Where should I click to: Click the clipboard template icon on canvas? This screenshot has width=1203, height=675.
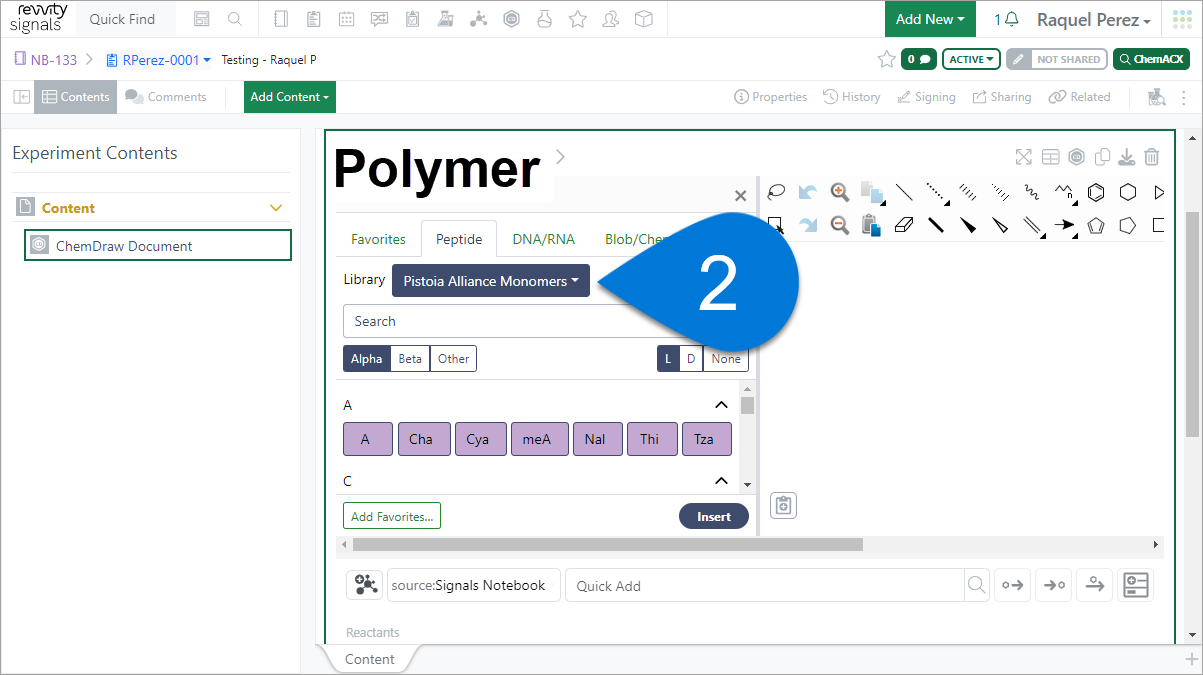click(784, 506)
